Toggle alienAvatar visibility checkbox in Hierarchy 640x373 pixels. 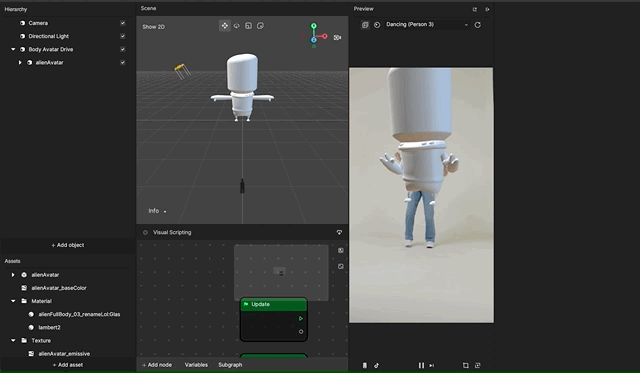pos(122,62)
